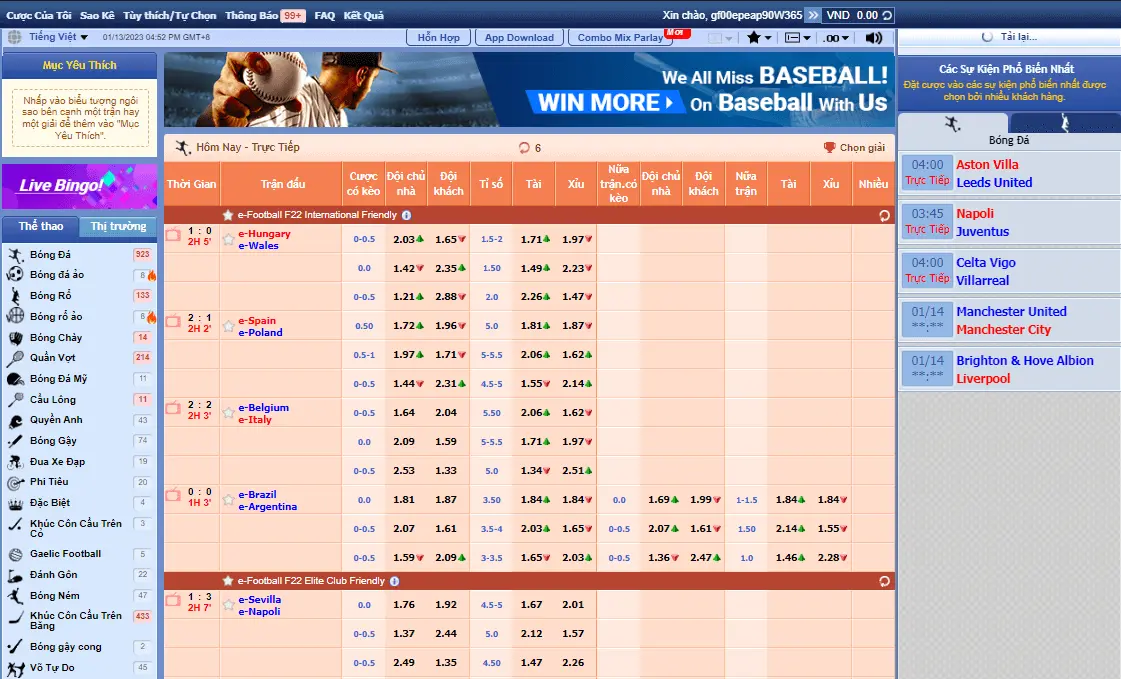Open the .00 decimal odds format dropdown
1121x679 pixels.
click(836, 38)
